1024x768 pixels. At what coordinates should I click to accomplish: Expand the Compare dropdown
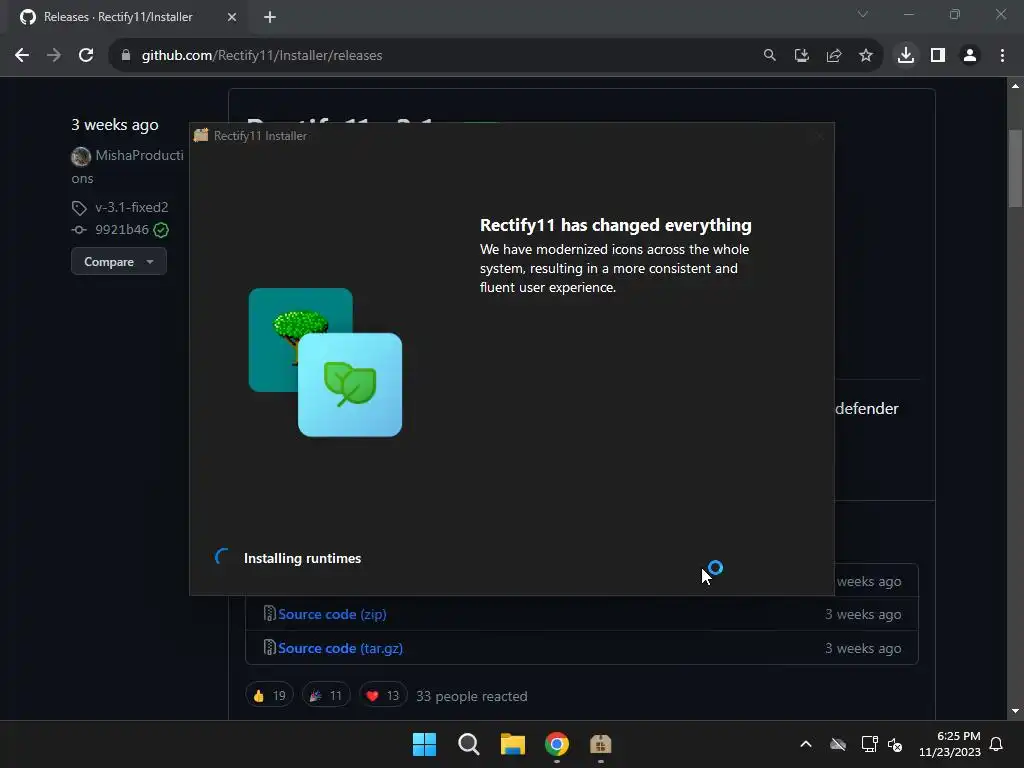click(x=119, y=261)
